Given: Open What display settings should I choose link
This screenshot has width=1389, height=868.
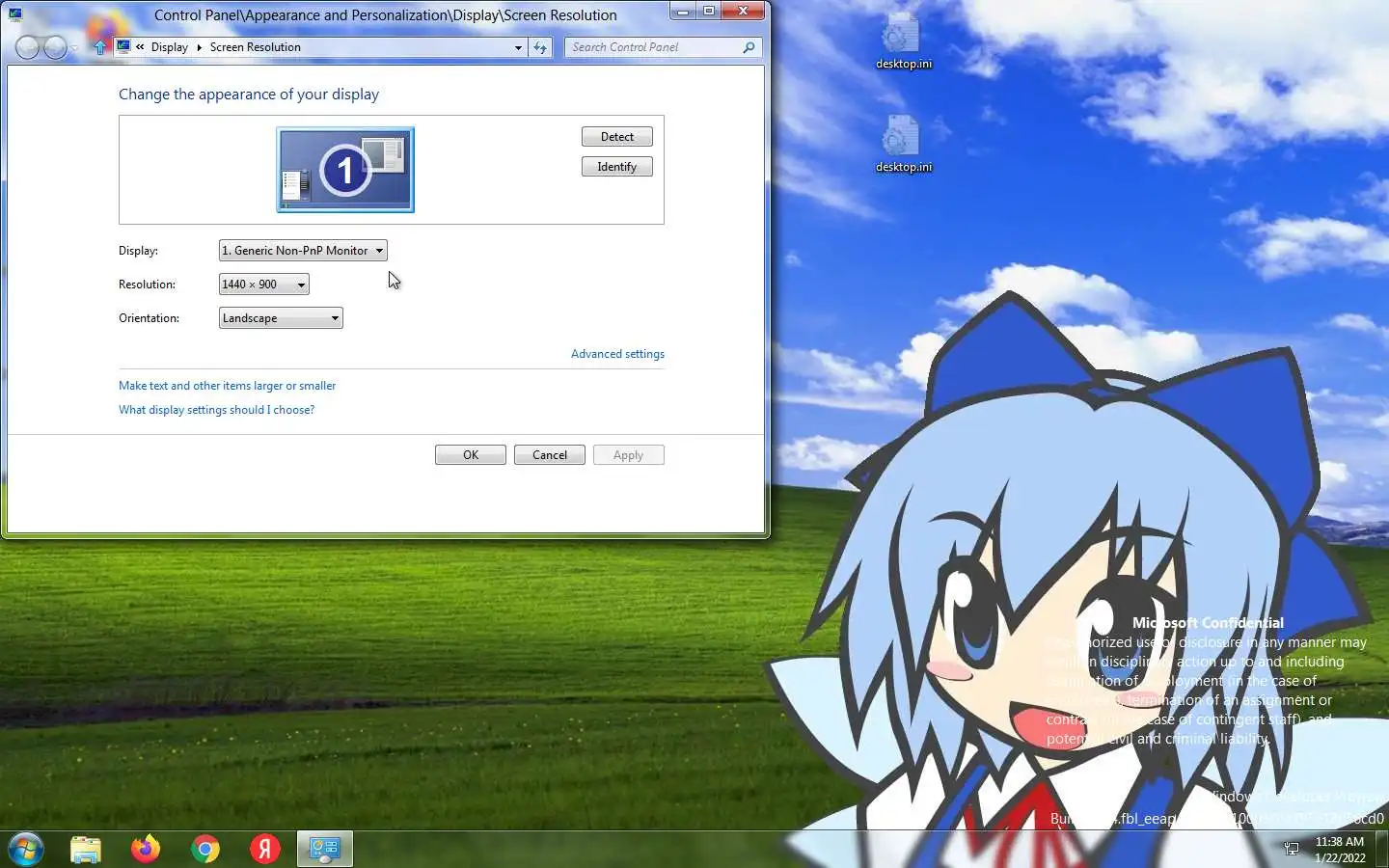Looking at the screenshot, I should 217,410.
